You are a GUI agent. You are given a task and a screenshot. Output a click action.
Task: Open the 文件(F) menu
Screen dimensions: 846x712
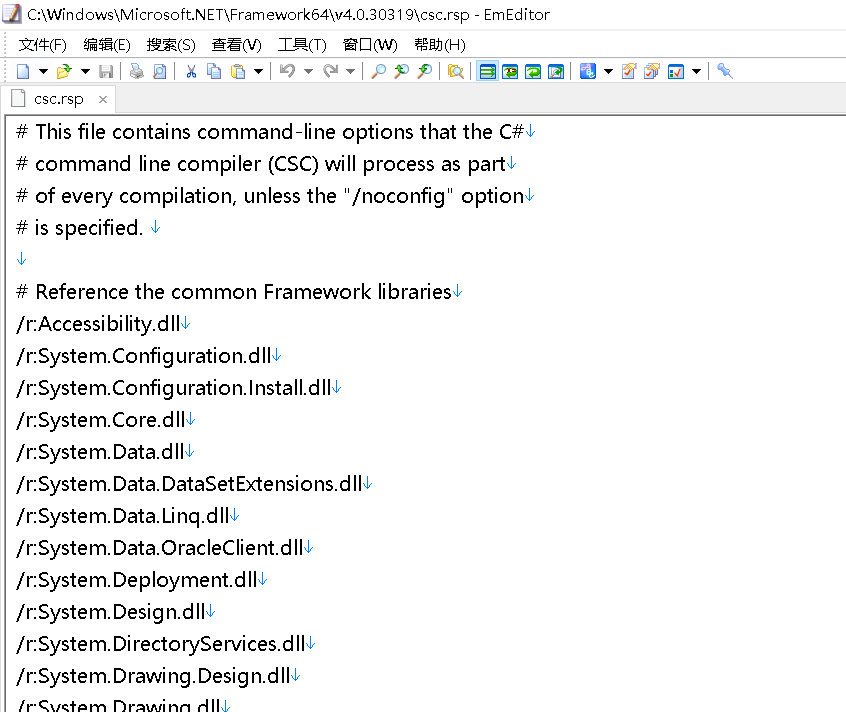[x=43, y=45]
